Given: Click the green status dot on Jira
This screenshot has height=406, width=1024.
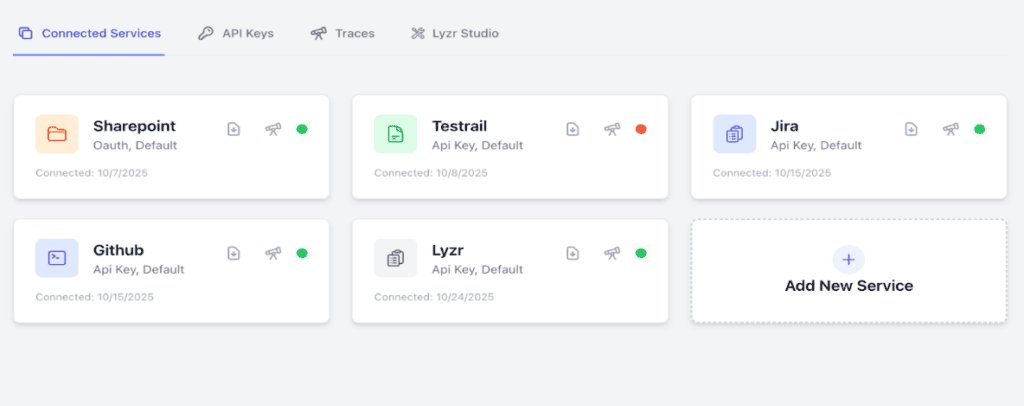Looking at the screenshot, I should click(x=980, y=129).
